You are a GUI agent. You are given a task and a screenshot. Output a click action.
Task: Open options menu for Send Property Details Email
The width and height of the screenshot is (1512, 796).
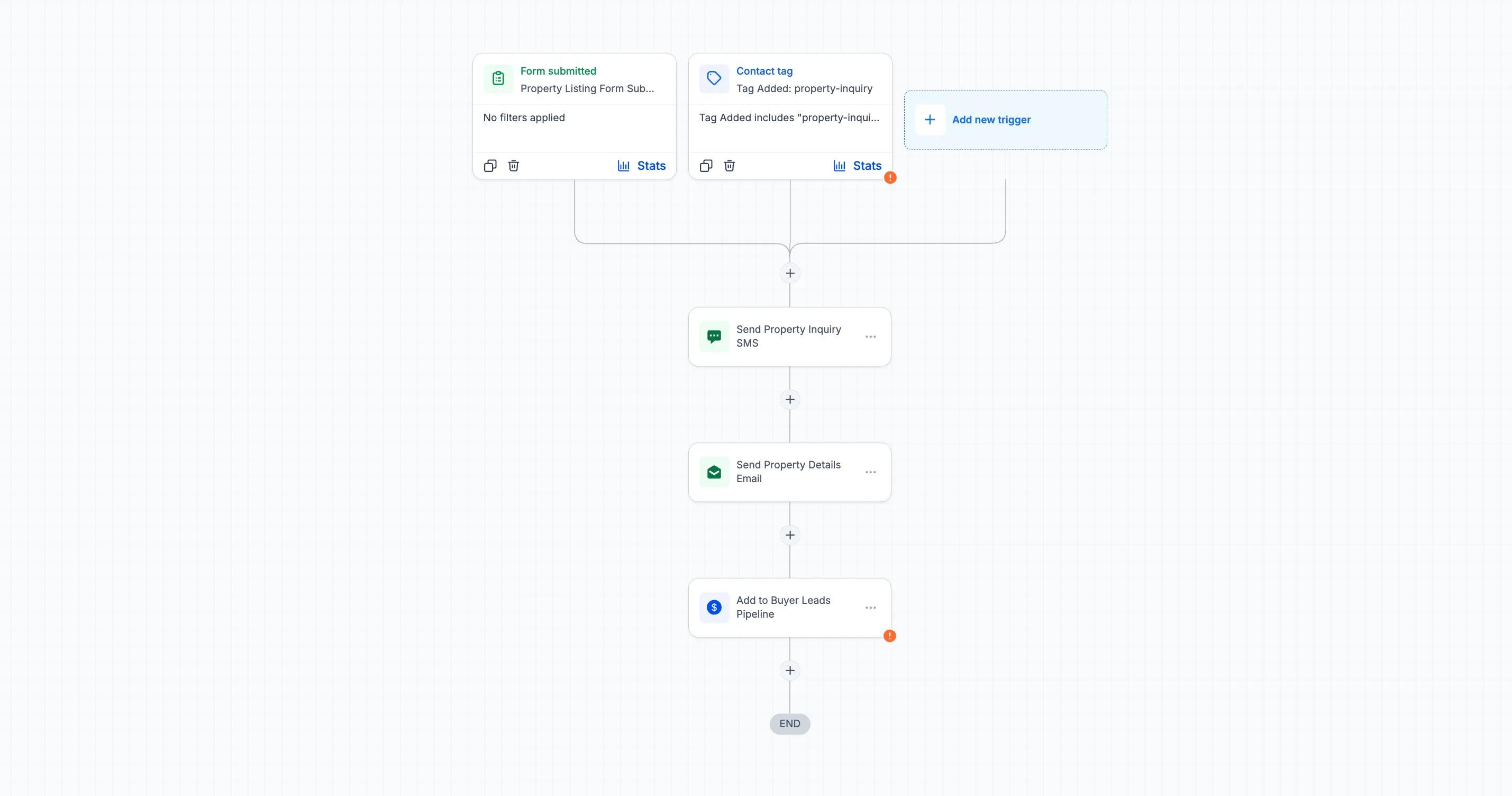(870, 473)
